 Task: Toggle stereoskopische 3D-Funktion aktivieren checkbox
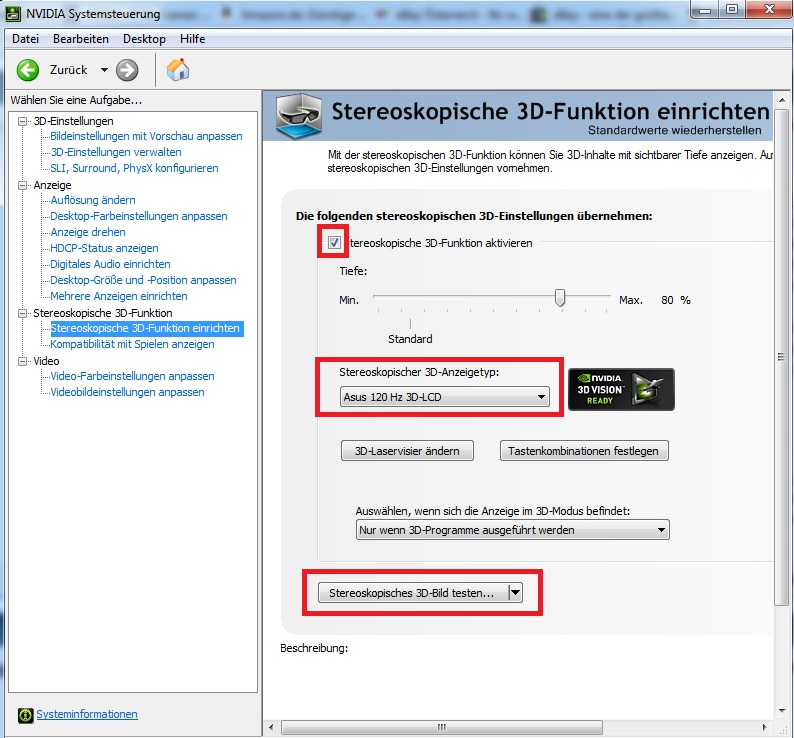(x=334, y=243)
